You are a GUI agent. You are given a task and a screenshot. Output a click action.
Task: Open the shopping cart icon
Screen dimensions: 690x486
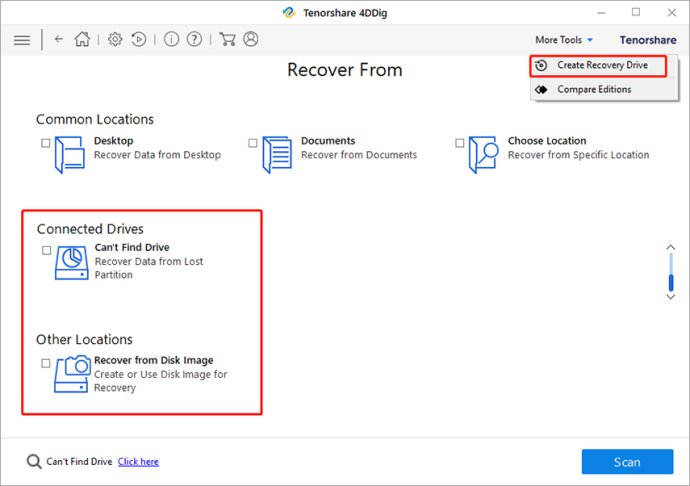point(227,39)
